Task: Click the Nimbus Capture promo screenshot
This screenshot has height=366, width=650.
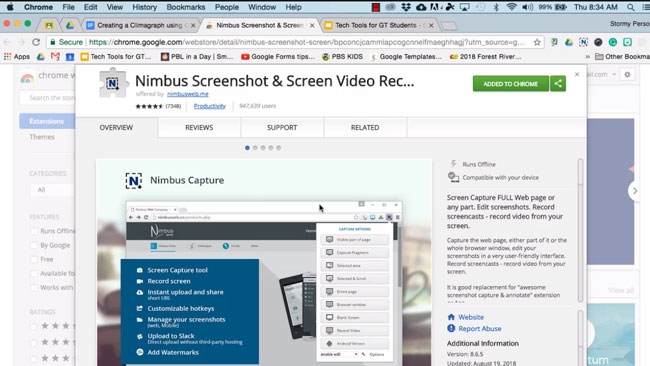Action: coord(264,262)
